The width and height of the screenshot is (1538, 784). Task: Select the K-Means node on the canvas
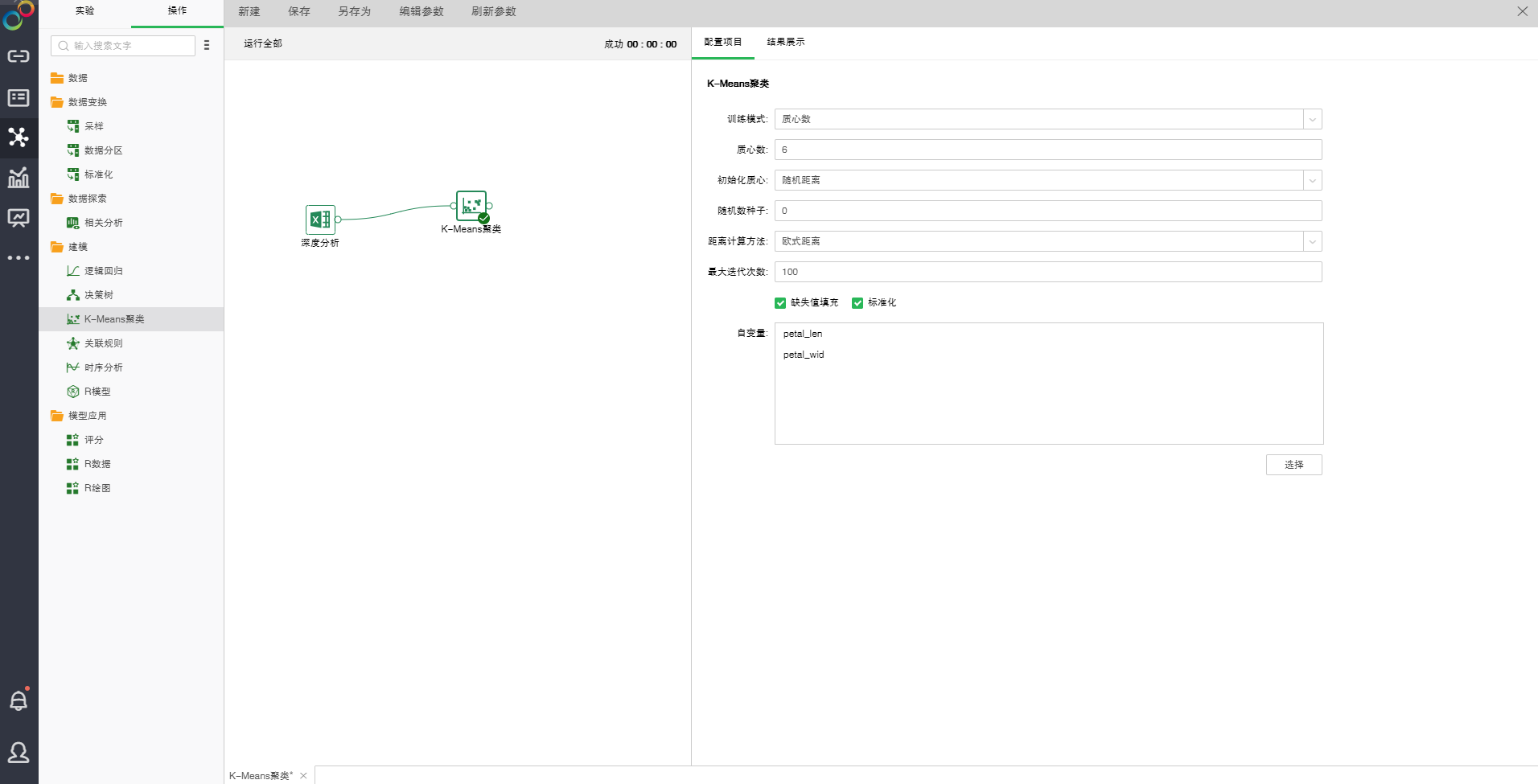click(x=471, y=206)
